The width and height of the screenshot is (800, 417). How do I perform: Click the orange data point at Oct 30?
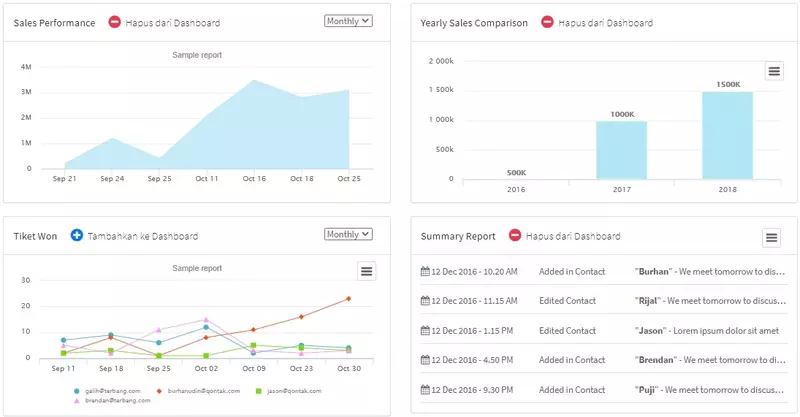pos(348,299)
